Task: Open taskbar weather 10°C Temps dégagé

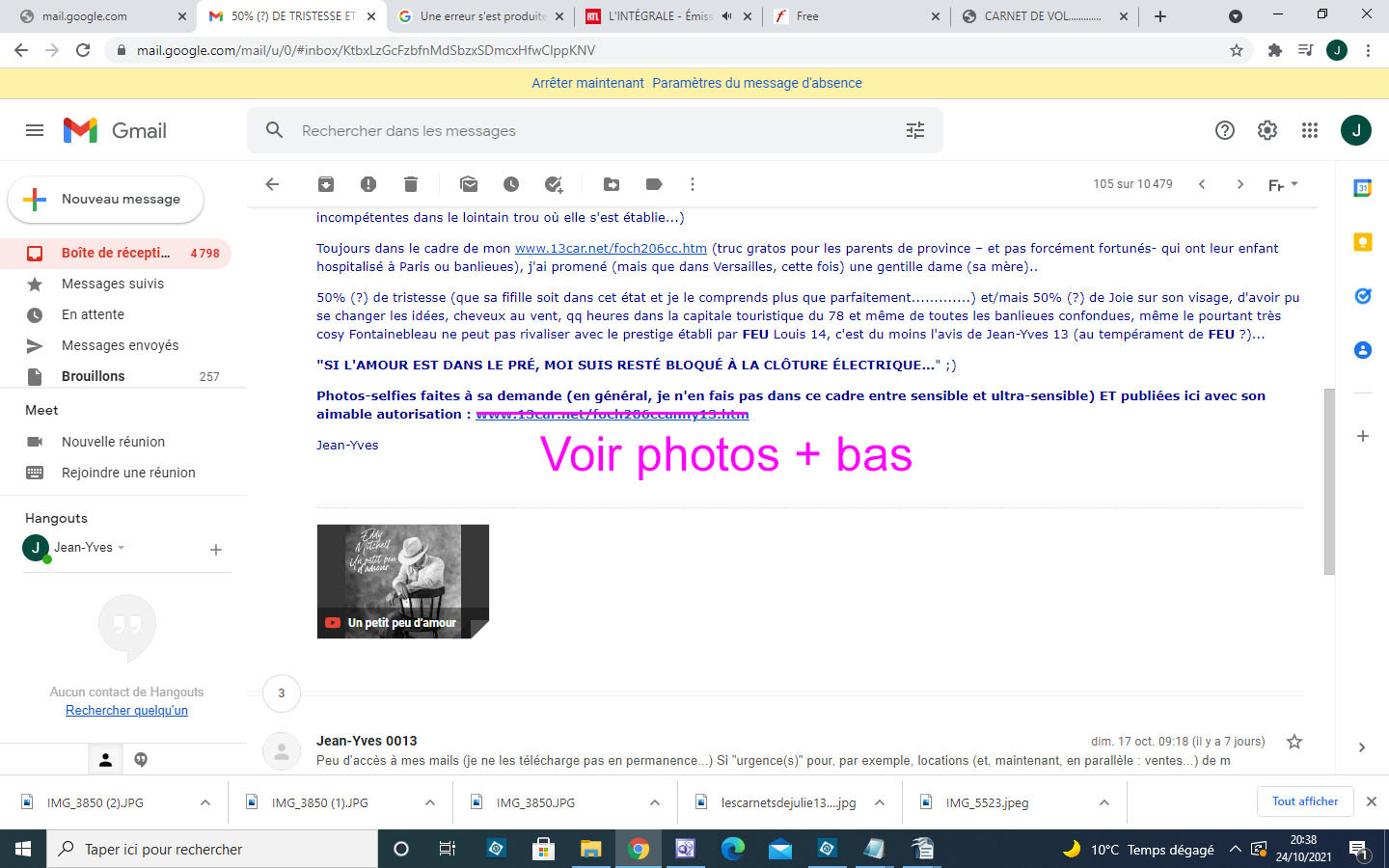Action: click(x=1138, y=850)
